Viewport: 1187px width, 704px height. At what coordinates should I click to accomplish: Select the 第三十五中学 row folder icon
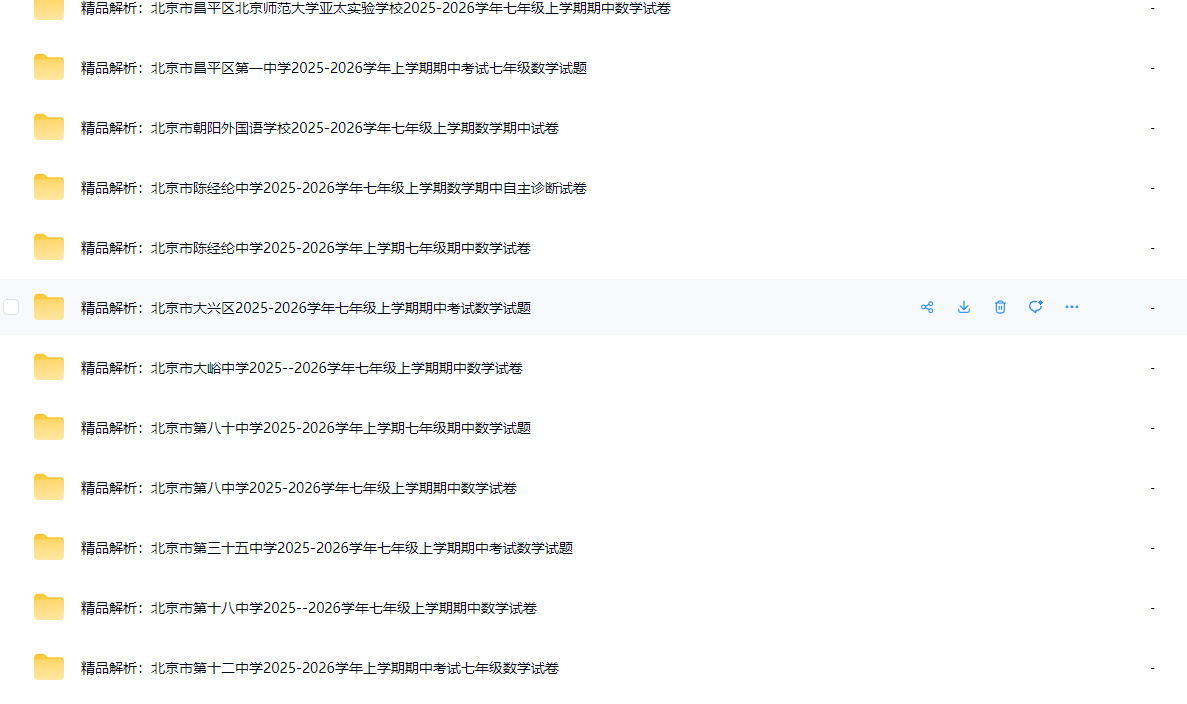(49, 548)
